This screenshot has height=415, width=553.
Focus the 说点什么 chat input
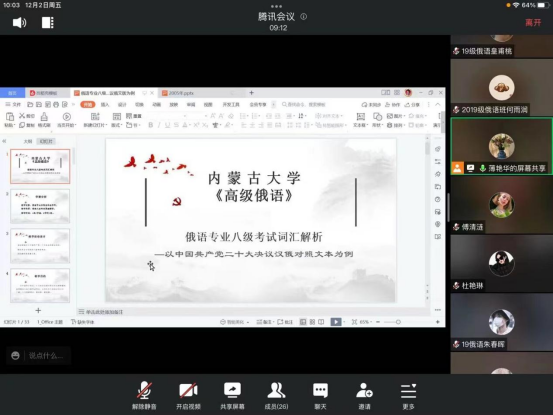[x=47, y=355]
